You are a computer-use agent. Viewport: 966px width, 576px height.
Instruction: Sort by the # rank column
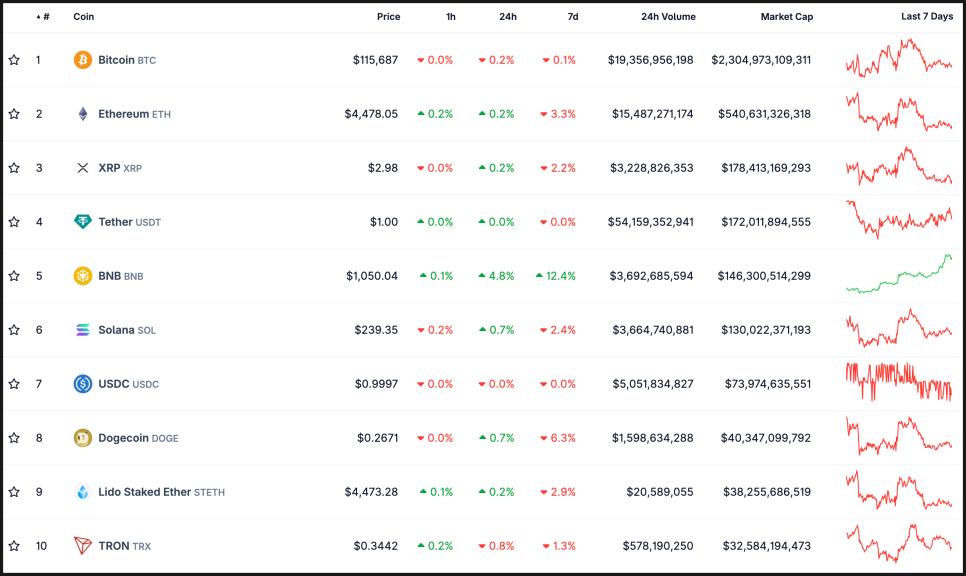[43, 17]
